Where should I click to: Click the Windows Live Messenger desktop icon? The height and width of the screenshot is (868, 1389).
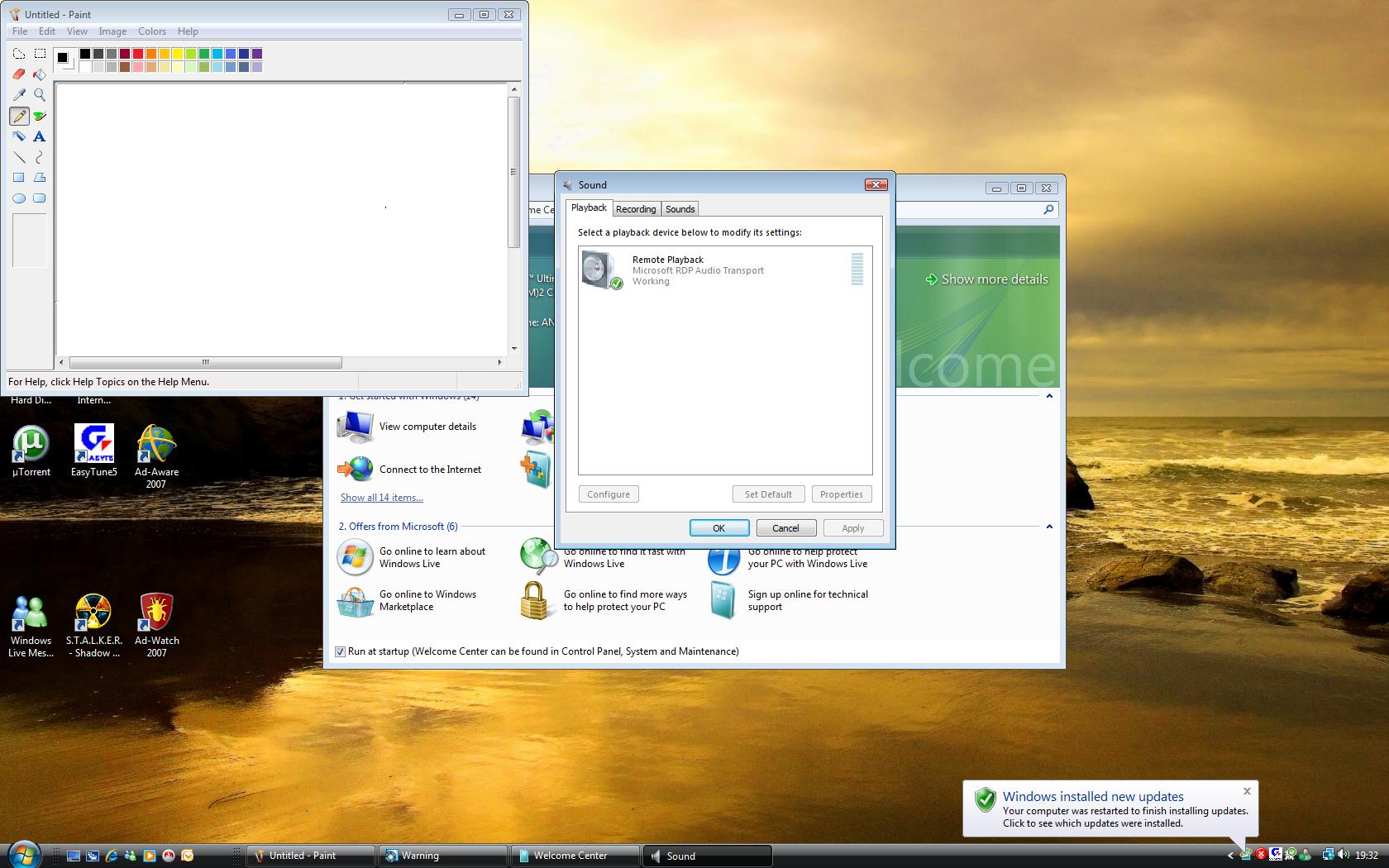[x=31, y=625]
